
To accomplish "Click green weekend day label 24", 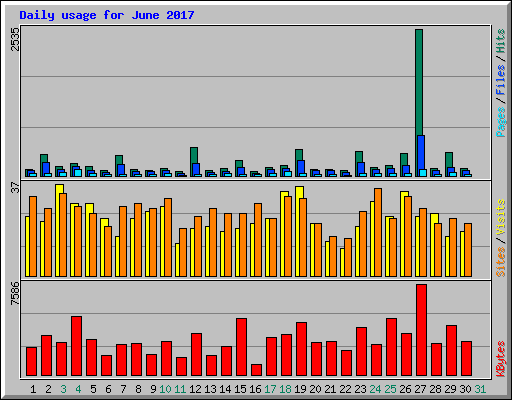I will (x=375, y=389).
